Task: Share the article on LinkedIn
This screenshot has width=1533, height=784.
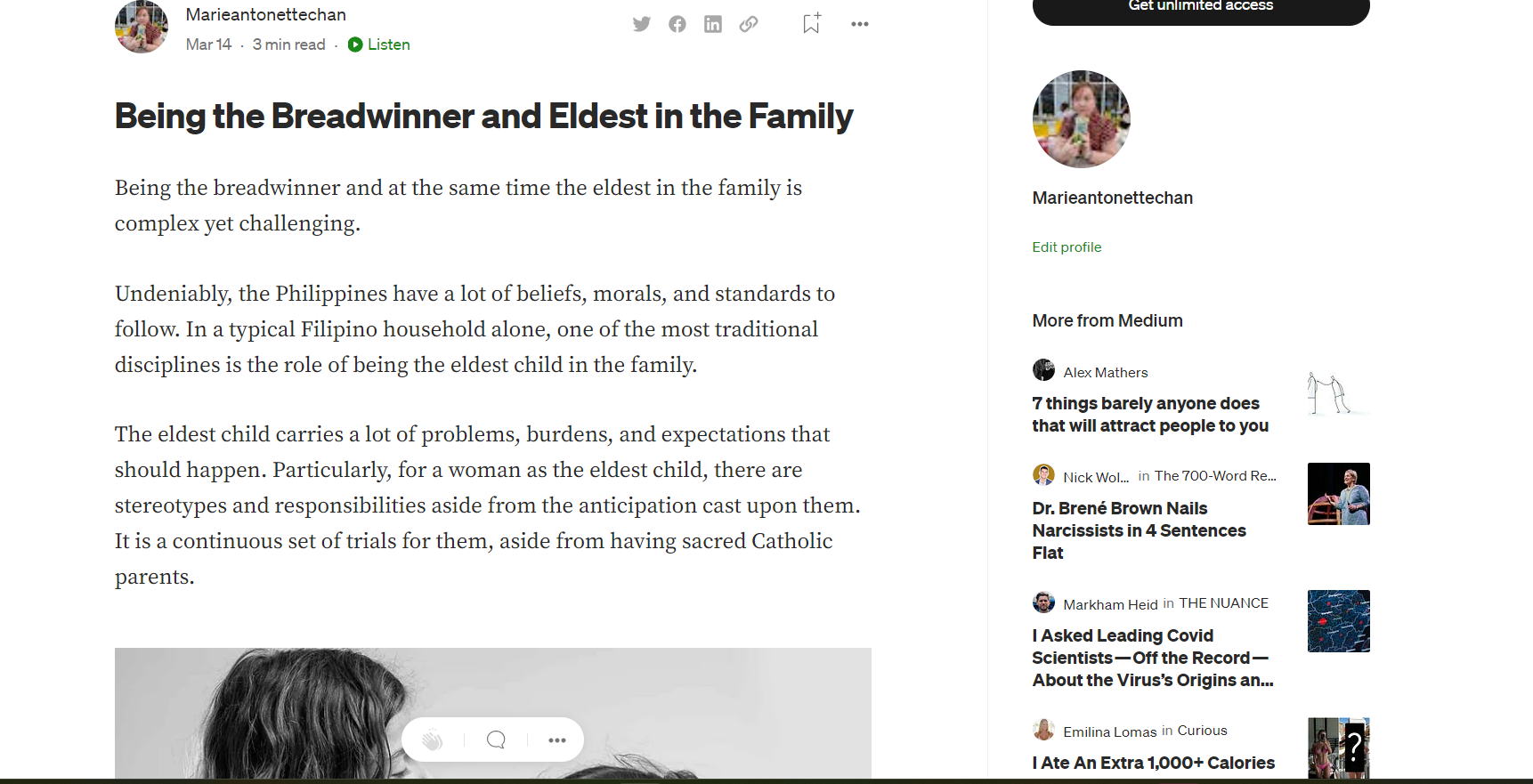Action: (x=713, y=24)
